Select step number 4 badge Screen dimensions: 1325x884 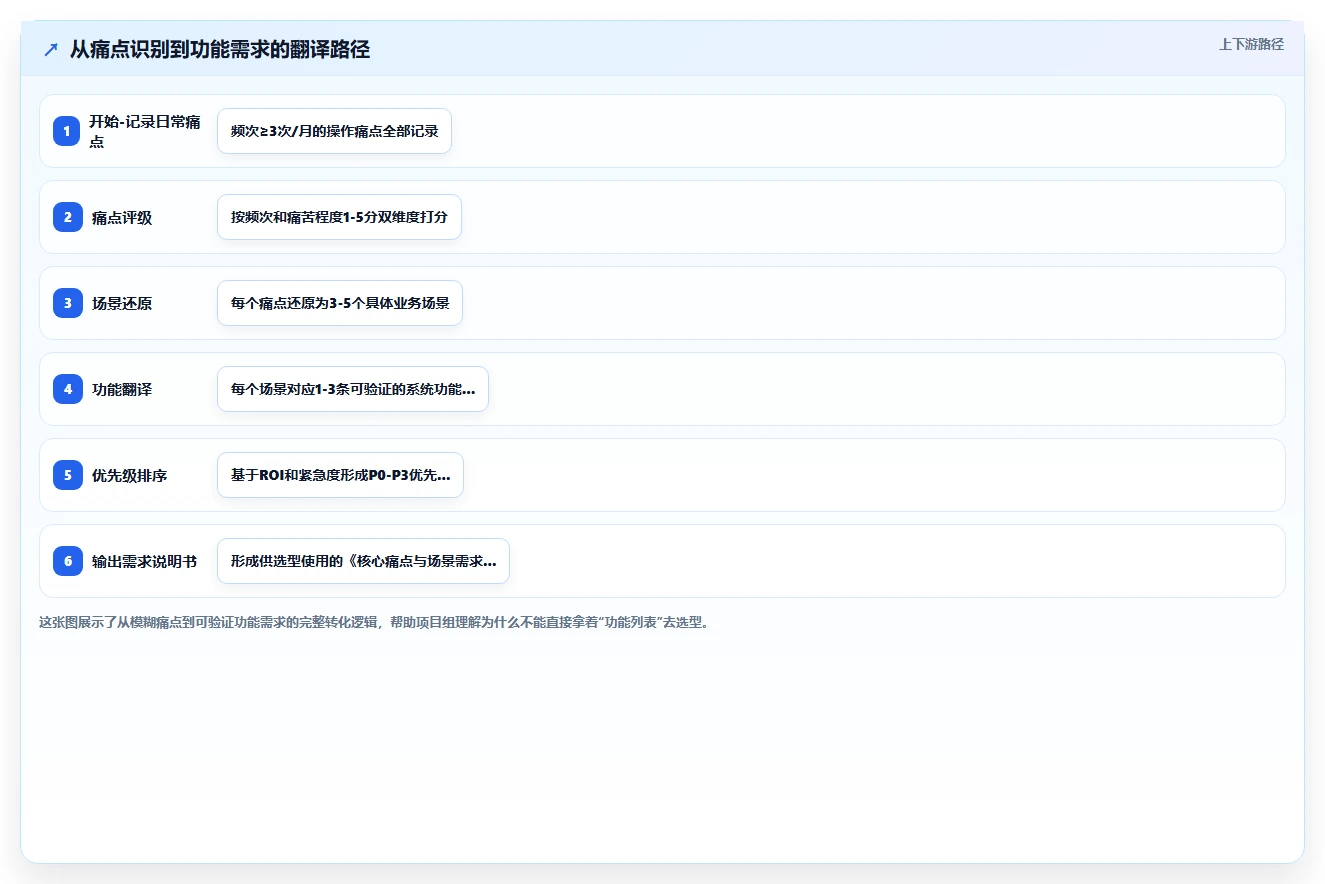click(67, 389)
